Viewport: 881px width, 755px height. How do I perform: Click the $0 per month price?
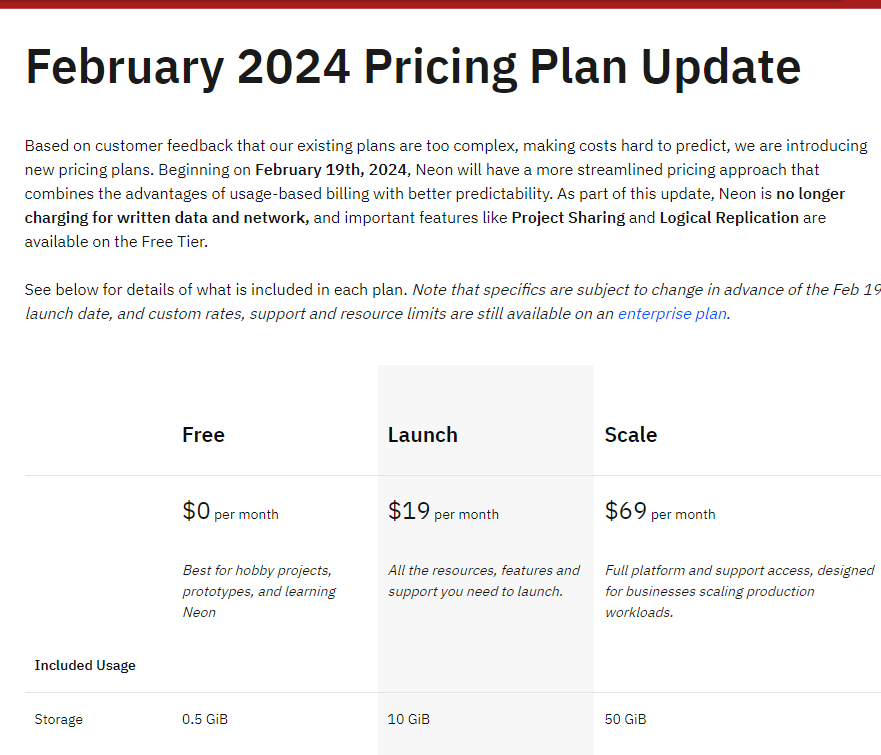pyautogui.click(x=230, y=512)
